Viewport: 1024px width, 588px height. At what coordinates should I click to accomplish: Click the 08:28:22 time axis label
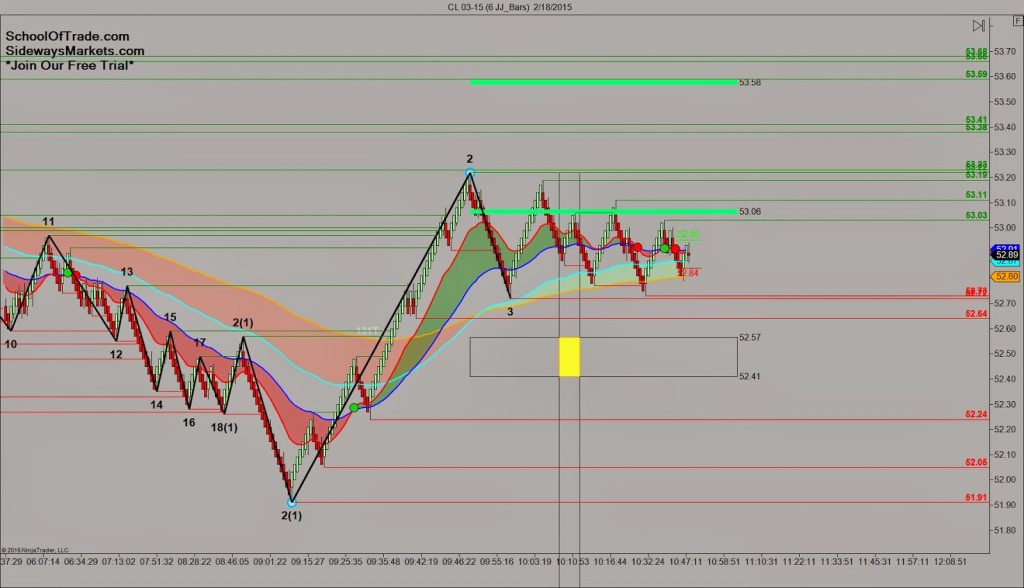click(x=194, y=561)
